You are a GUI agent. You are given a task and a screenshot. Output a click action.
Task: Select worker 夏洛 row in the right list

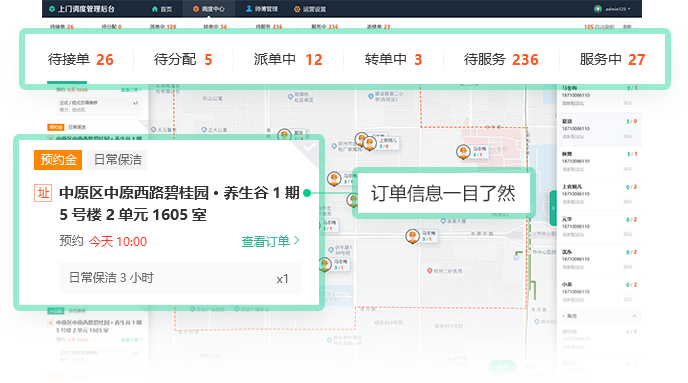[x=599, y=129]
